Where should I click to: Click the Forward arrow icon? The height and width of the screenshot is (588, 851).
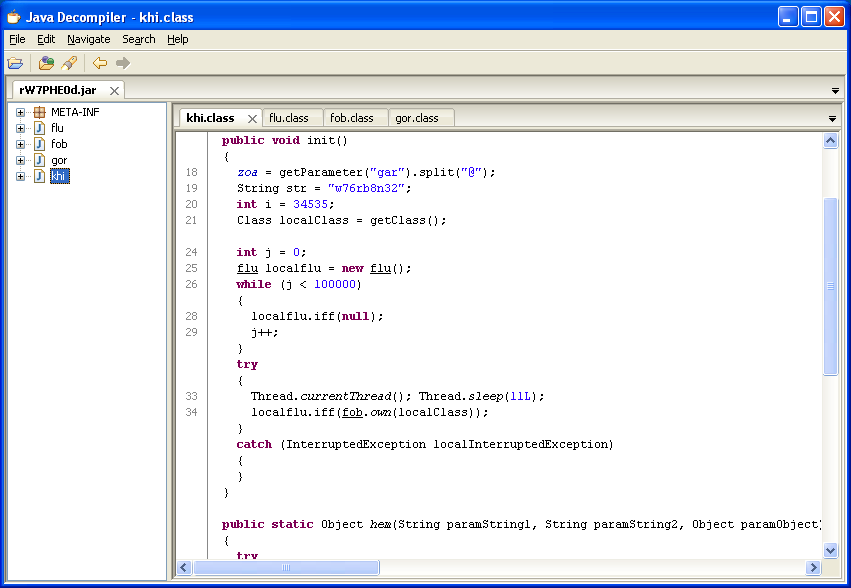click(x=122, y=63)
